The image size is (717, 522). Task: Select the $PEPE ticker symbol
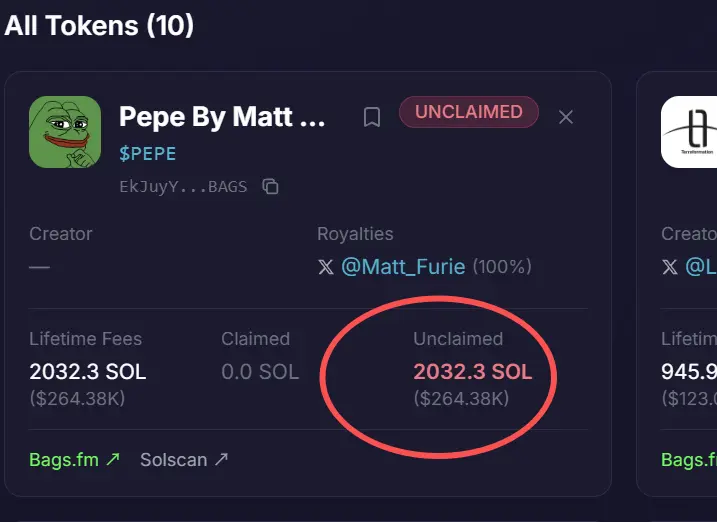tap(147, 154)
